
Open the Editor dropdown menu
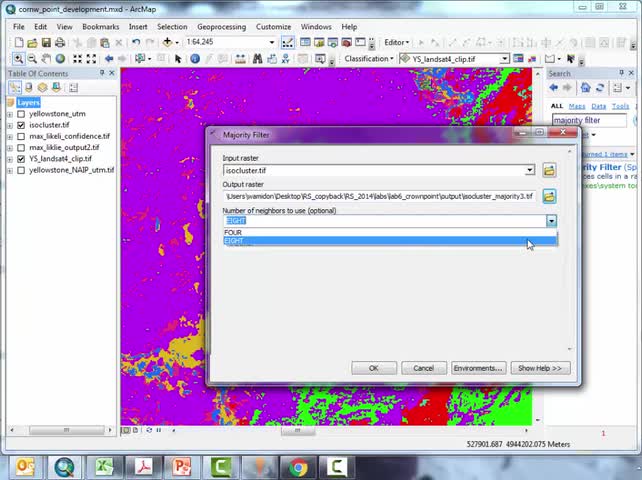(x=396, y=42)
